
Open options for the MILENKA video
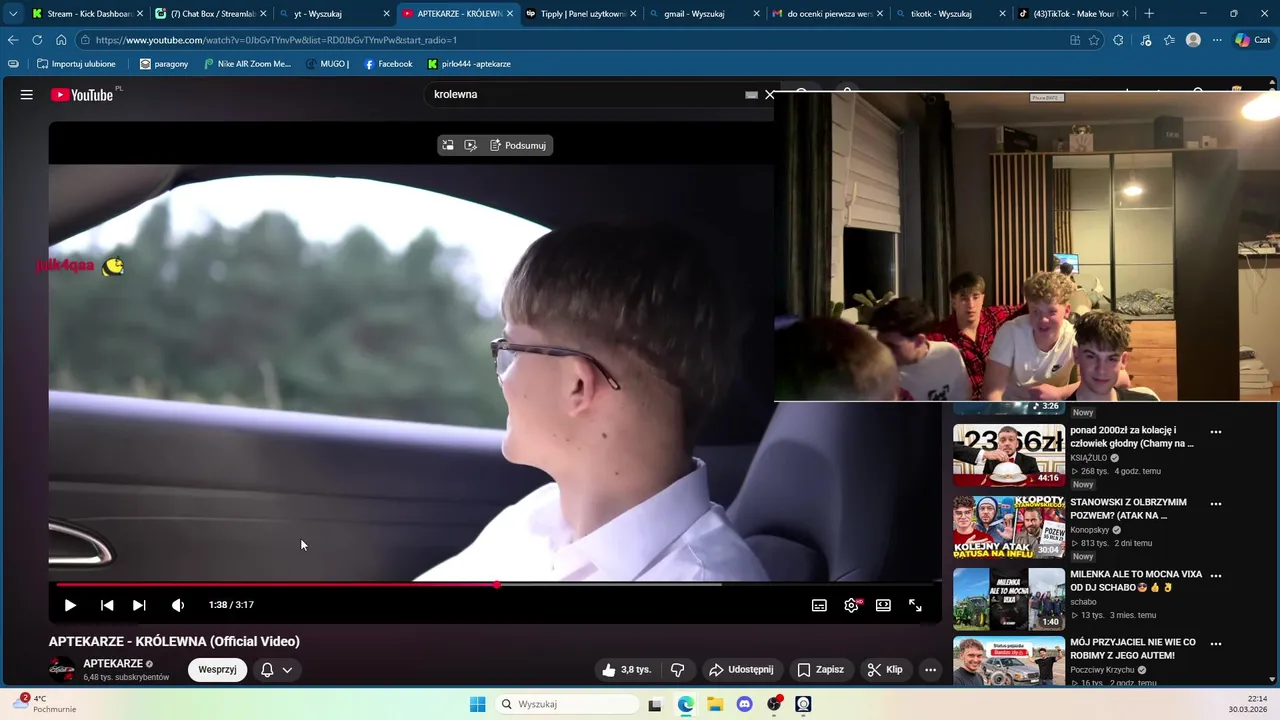point(1216,576)
